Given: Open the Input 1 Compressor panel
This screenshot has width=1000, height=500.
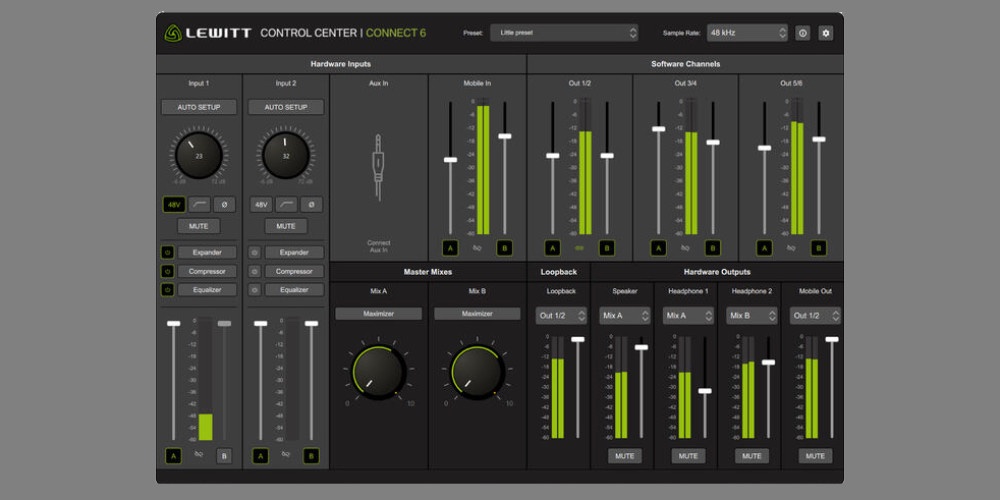Looking at the screenshot, I should click(207, 271).
